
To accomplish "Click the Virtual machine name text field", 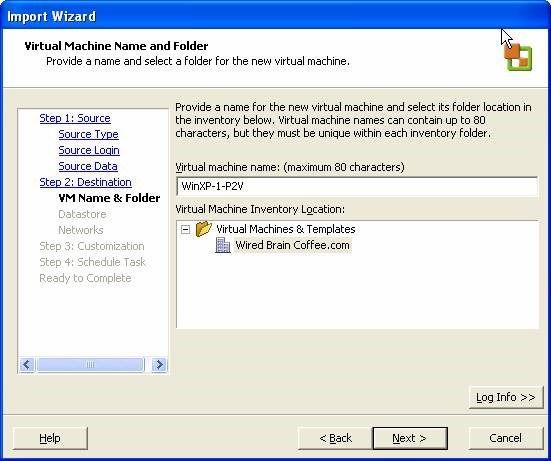I will pos(357,186).
